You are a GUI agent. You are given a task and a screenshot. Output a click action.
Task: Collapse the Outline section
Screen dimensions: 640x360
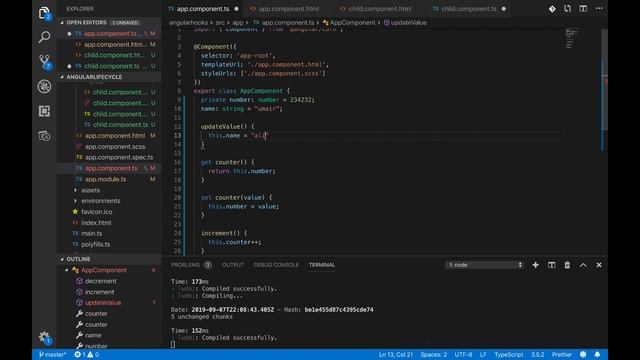(x=62, y=259)
